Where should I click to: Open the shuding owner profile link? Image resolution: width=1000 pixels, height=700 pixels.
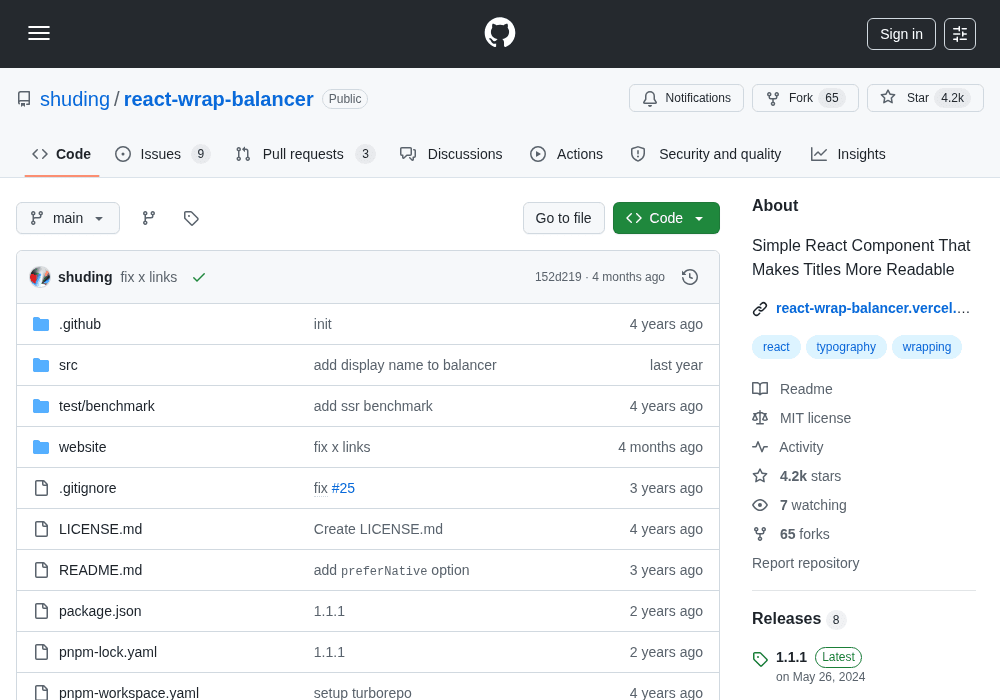tap(75, 99)
